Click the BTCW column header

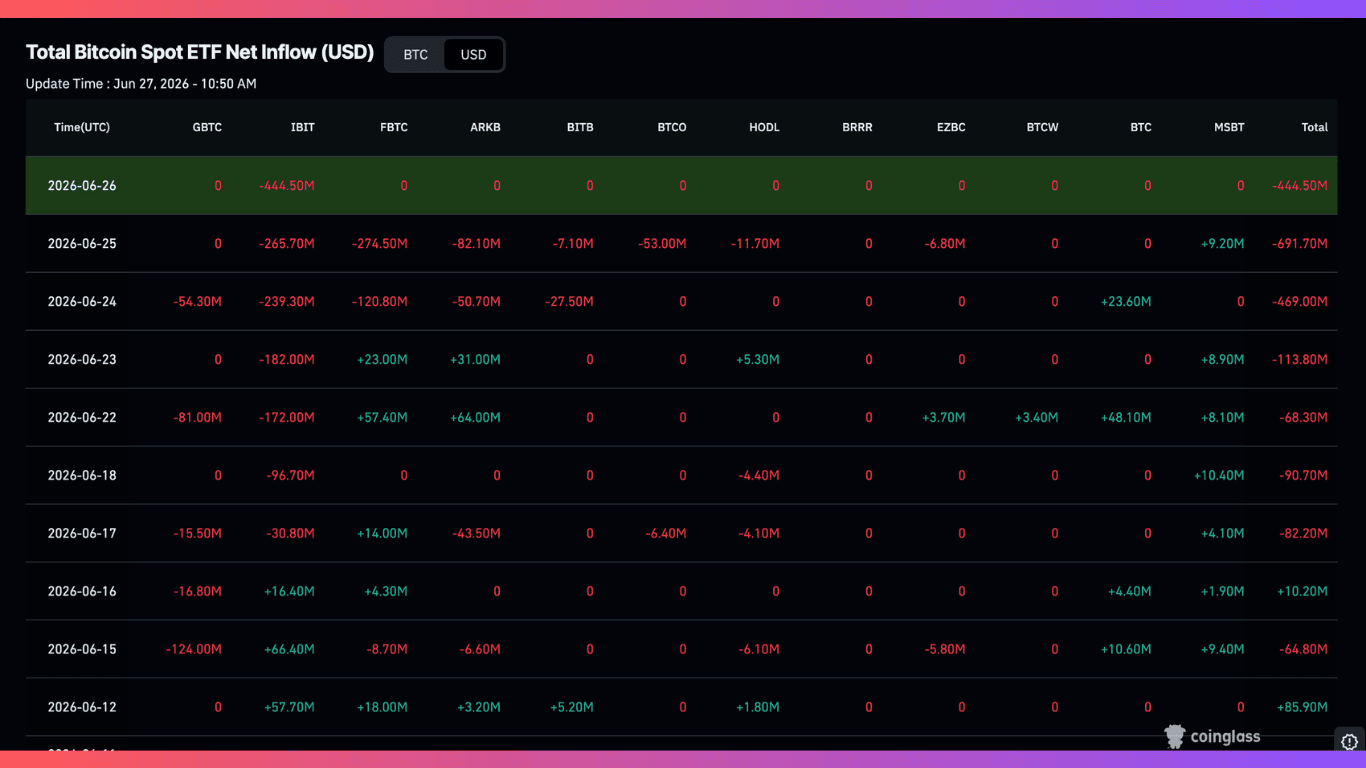pyautogui.click(x=1042, y=127)
